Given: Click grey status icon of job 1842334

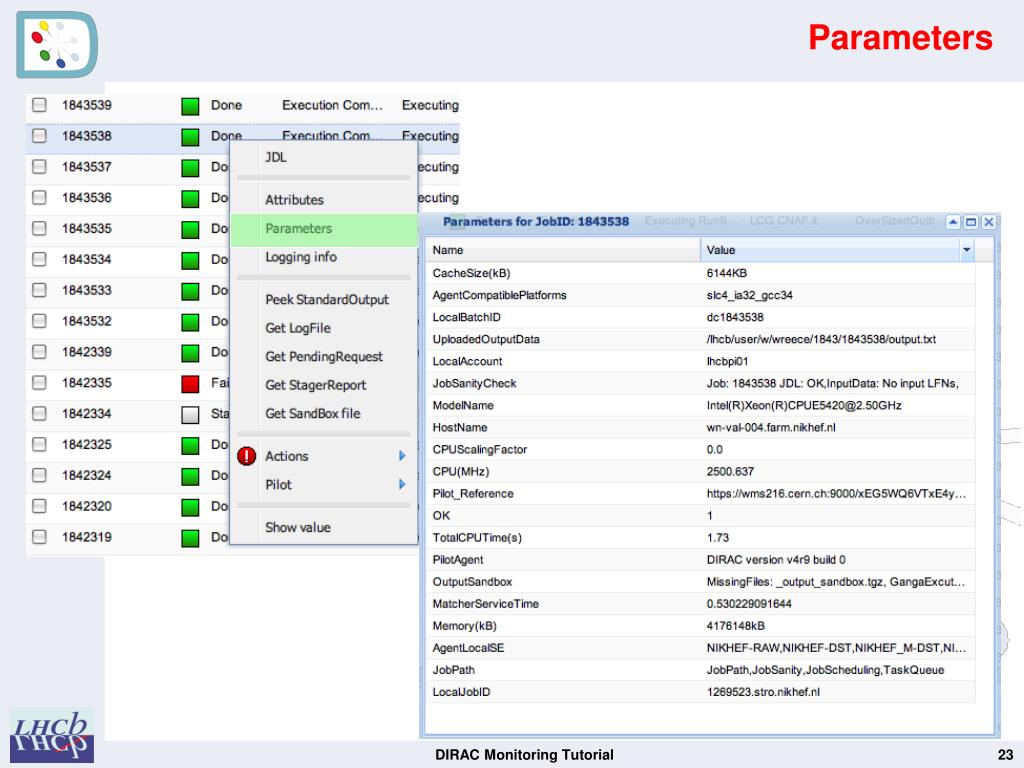Looking at the screenshot, I should (x=190, y=415).
